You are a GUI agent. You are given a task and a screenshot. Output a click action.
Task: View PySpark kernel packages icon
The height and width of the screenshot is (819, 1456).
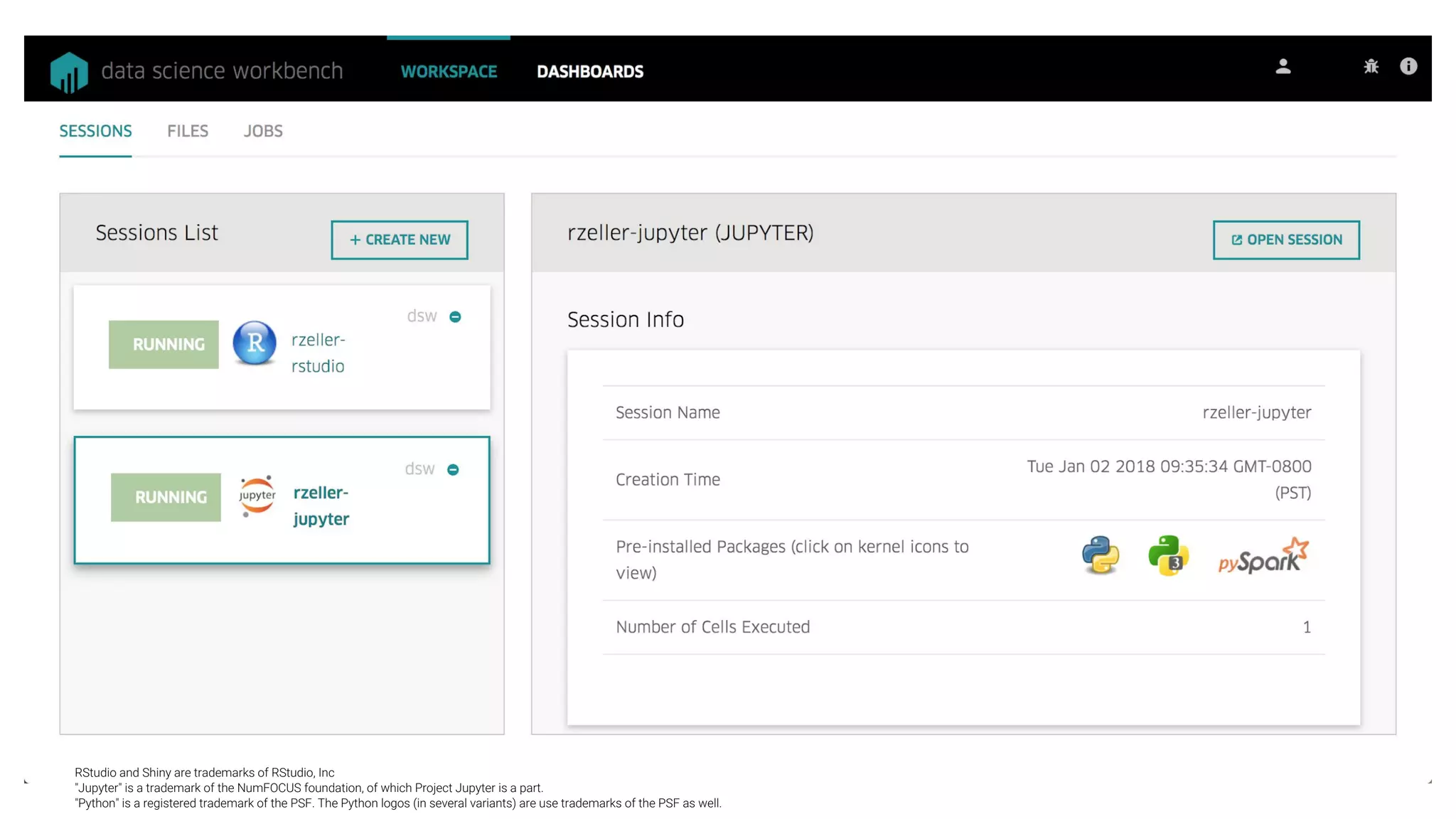point(1263,557)
